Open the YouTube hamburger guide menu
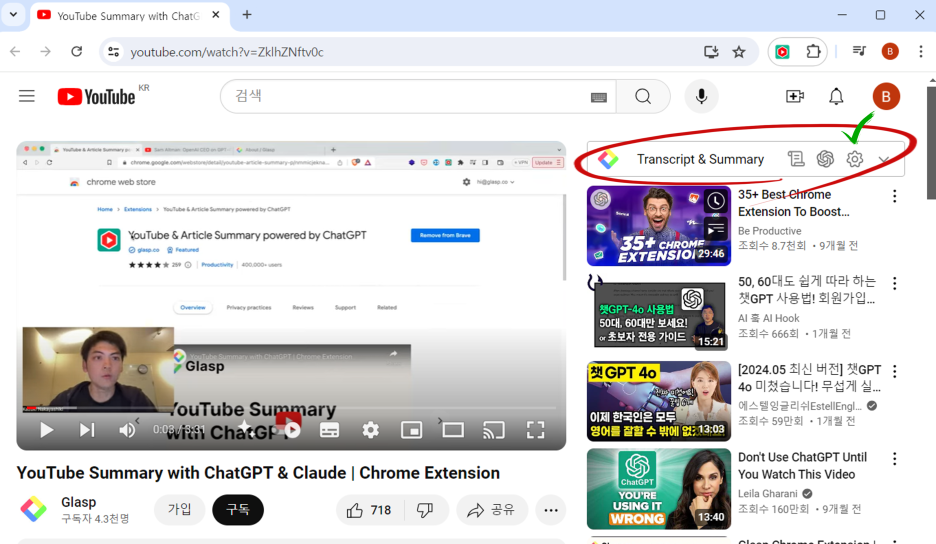 pos(27,96)
